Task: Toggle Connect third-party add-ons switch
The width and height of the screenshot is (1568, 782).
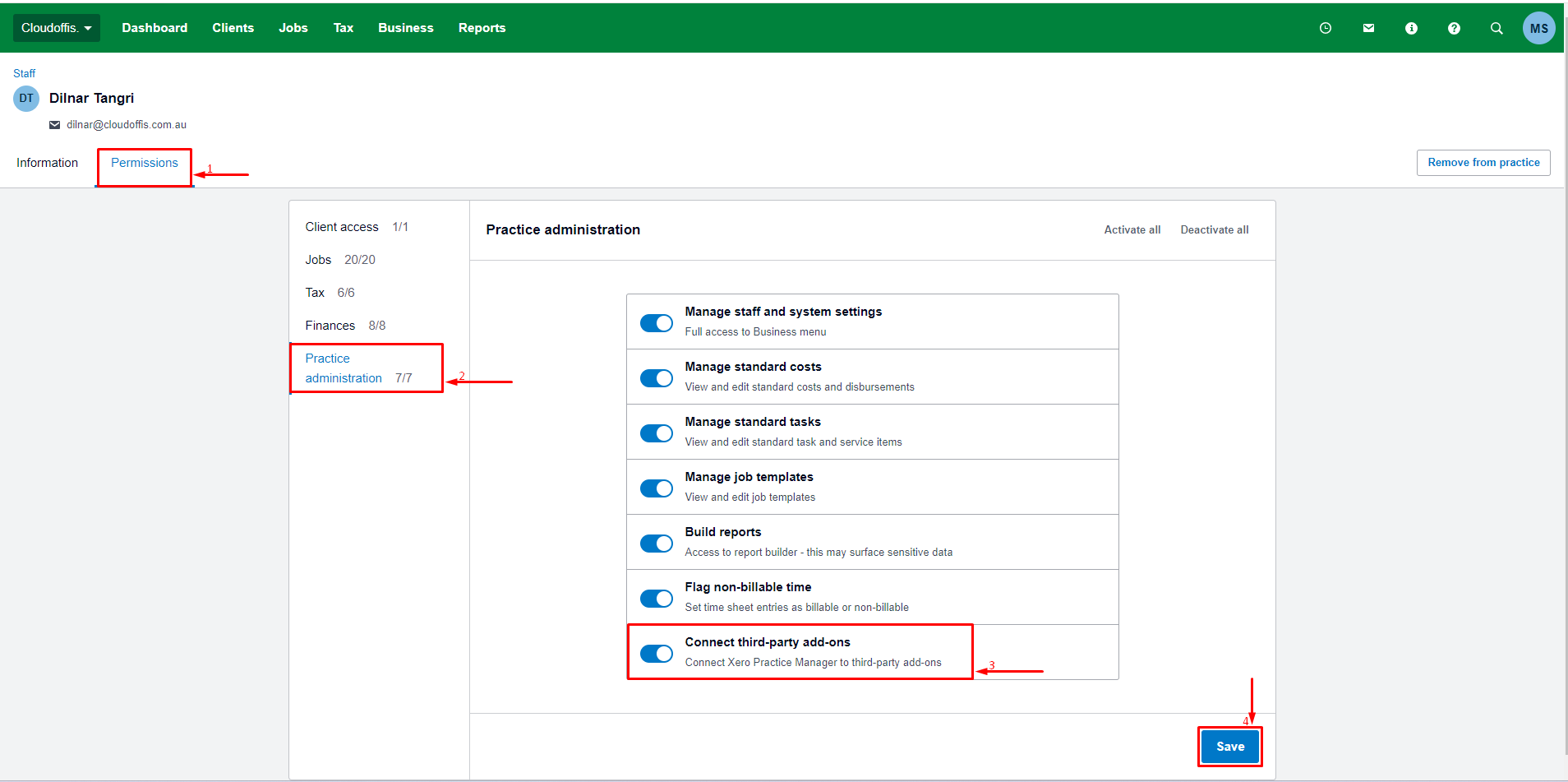Action: (657, 654)
